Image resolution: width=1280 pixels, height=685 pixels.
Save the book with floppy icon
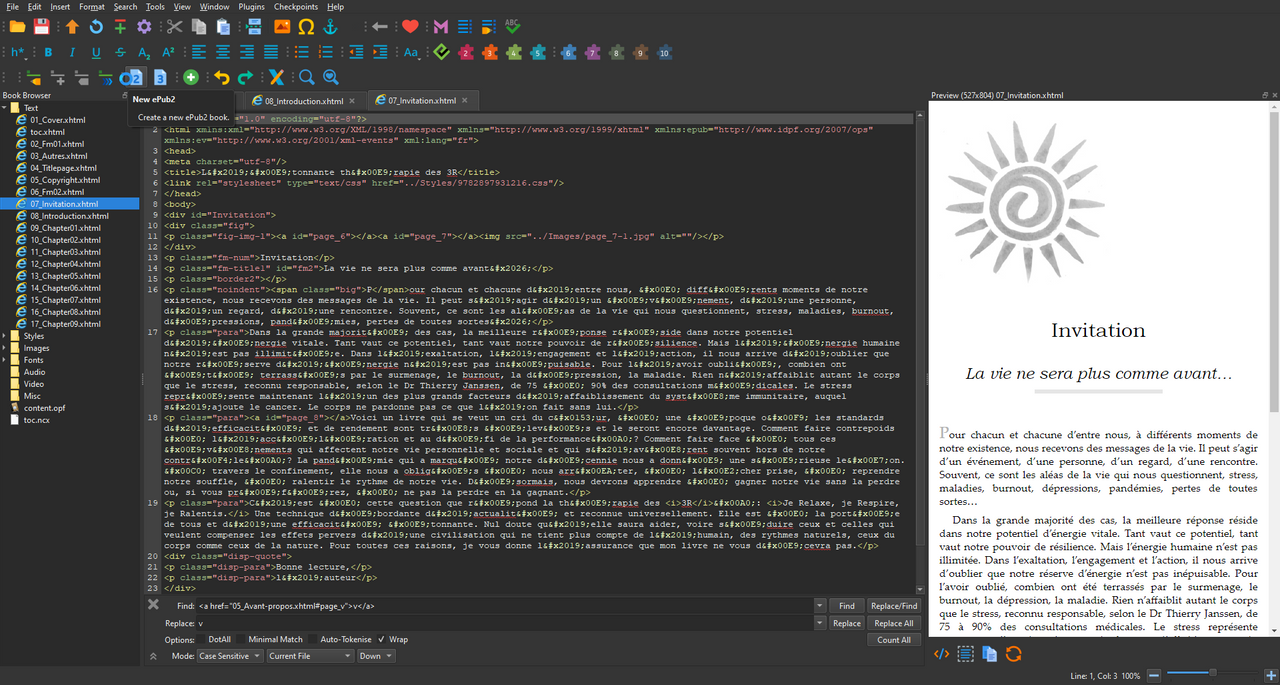point(42,26)
